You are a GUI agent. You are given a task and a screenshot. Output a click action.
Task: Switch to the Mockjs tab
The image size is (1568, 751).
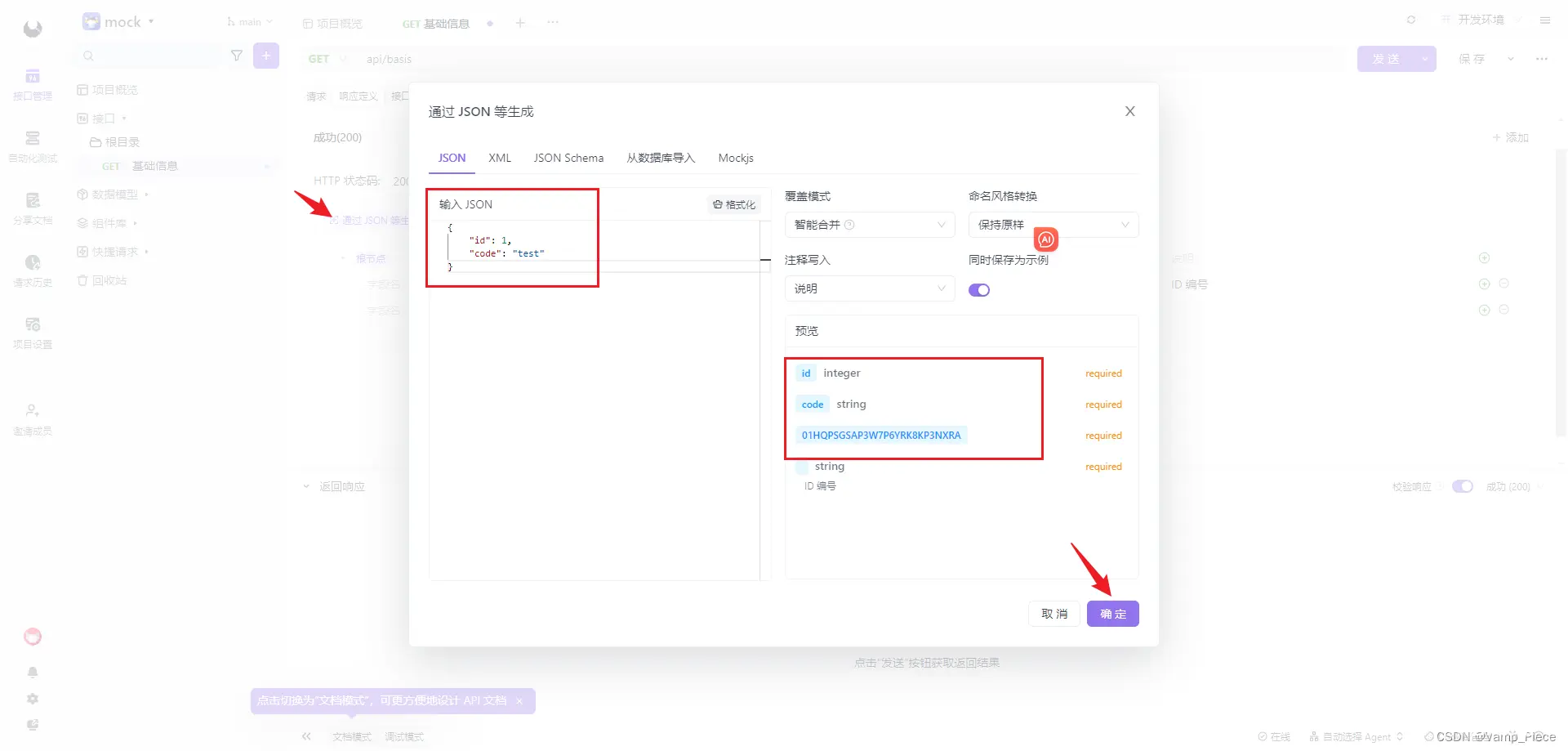(736, 158)
